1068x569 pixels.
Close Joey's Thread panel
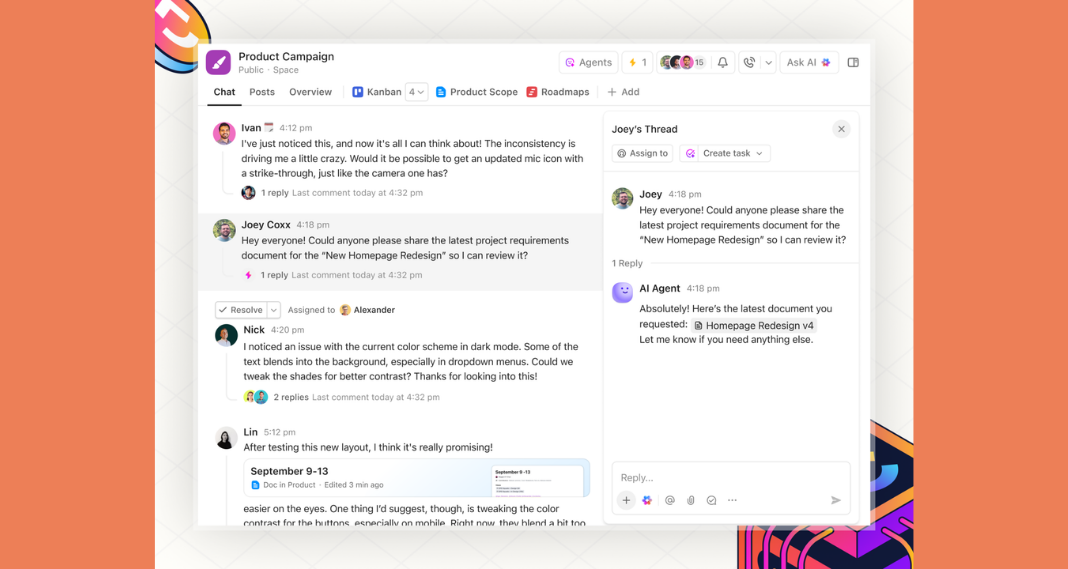click(841, 129)
